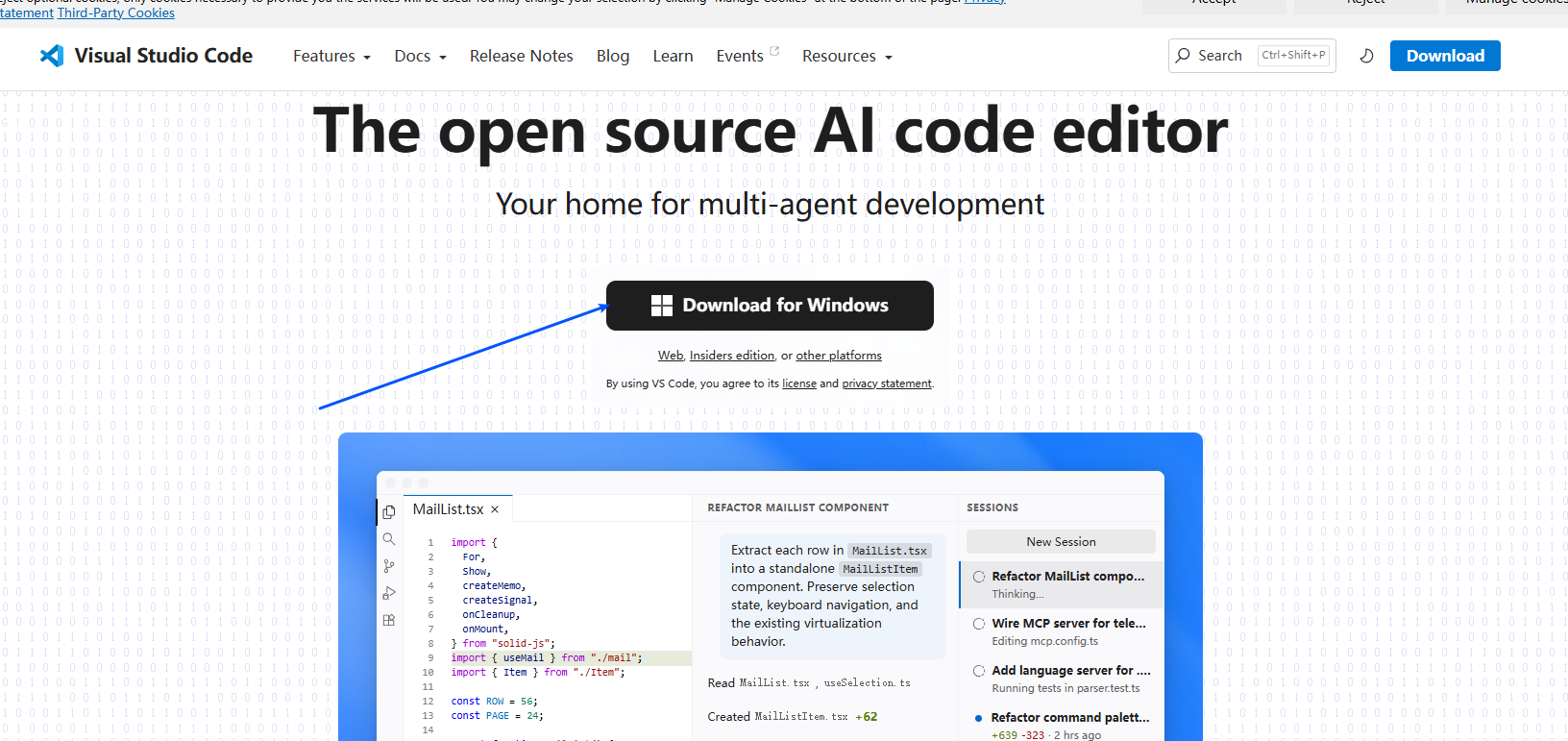Click the Search input field
Viewport: 1568px width, 741px height.
coord(1252,56)
